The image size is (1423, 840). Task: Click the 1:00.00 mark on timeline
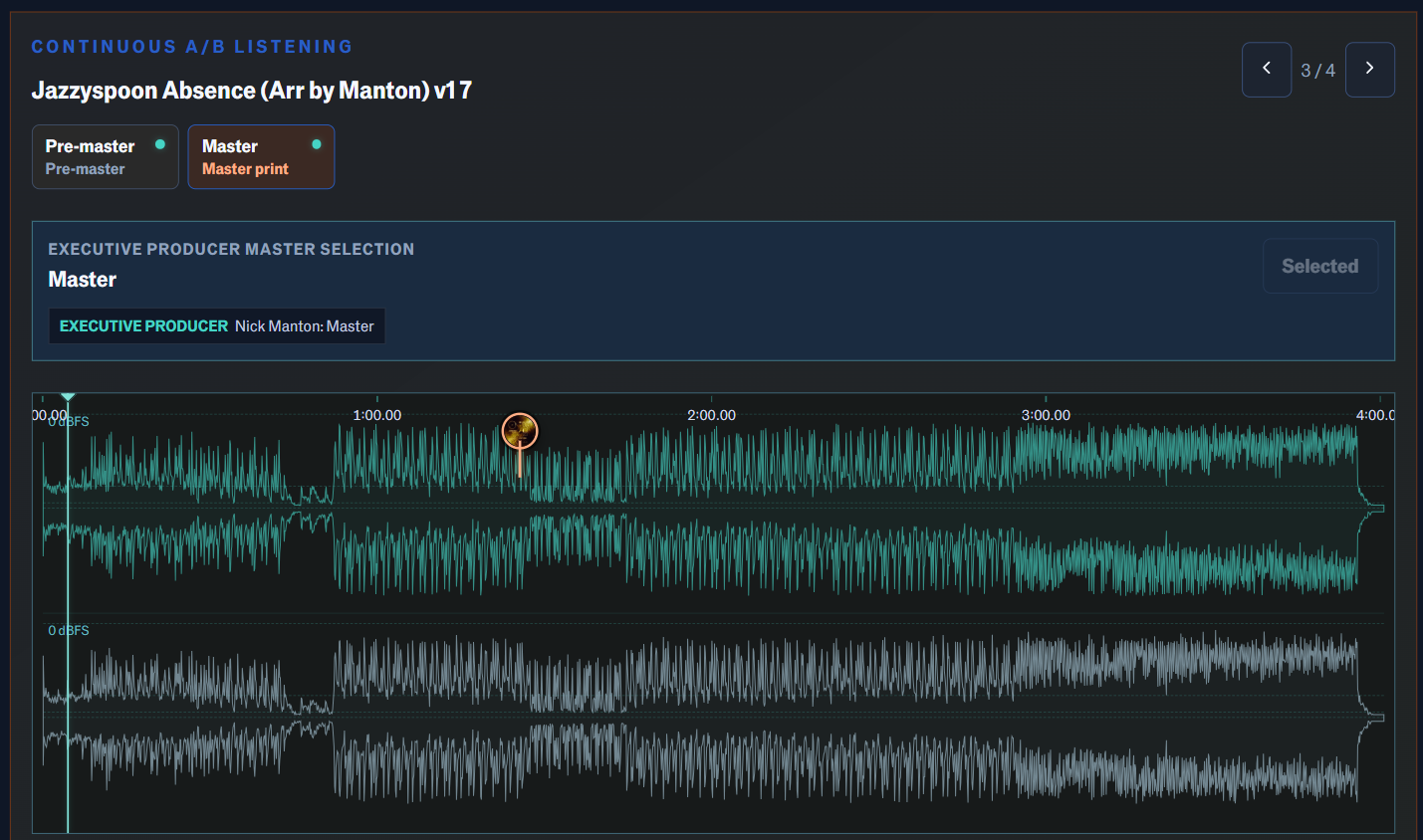click(377, 415)
